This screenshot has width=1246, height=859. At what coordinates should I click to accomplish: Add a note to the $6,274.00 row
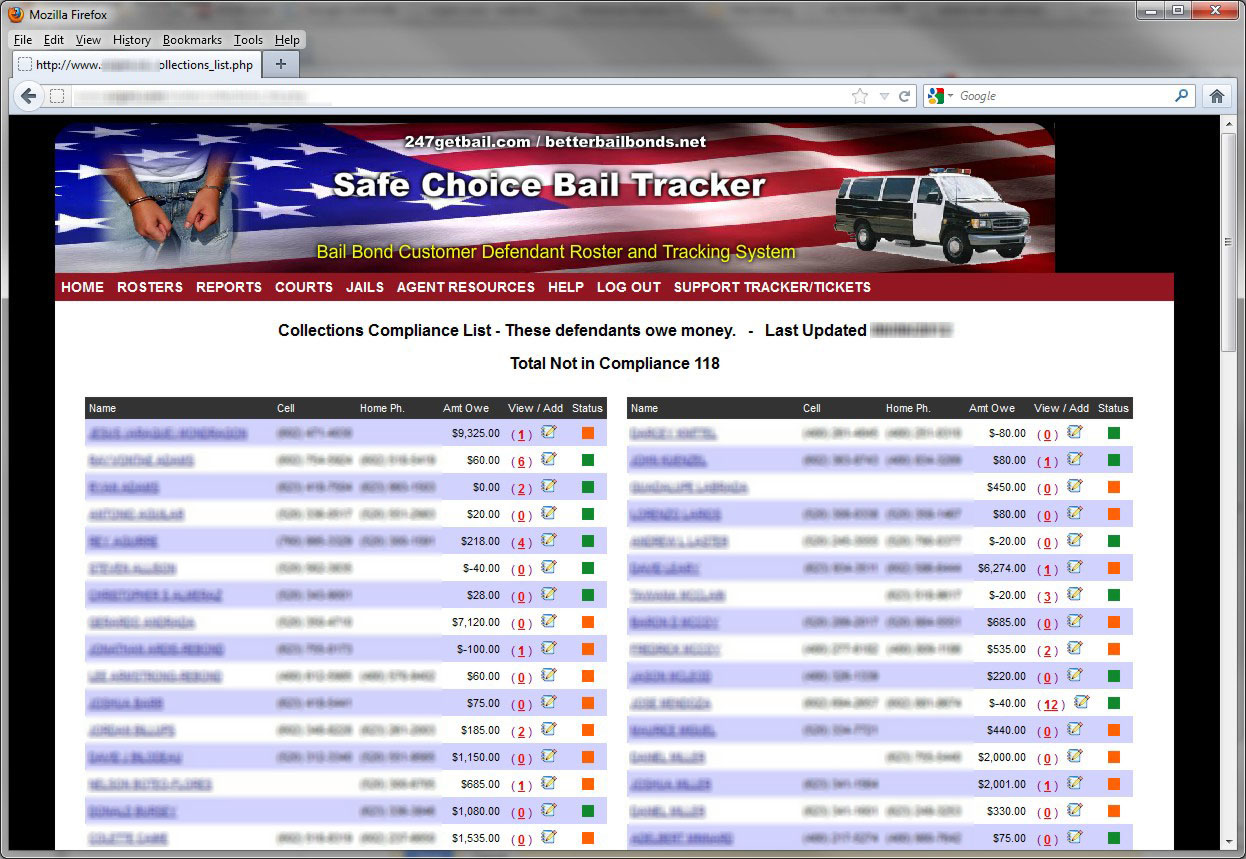tap(1074, 567)
